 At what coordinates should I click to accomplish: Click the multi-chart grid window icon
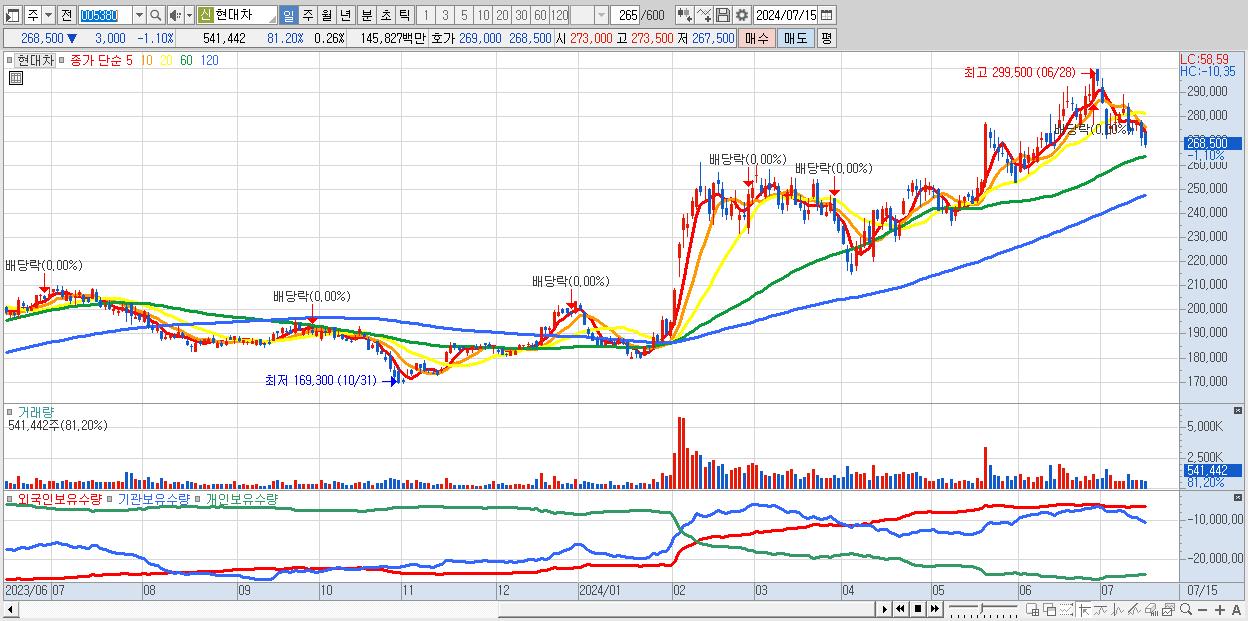tap(1032, 608)
